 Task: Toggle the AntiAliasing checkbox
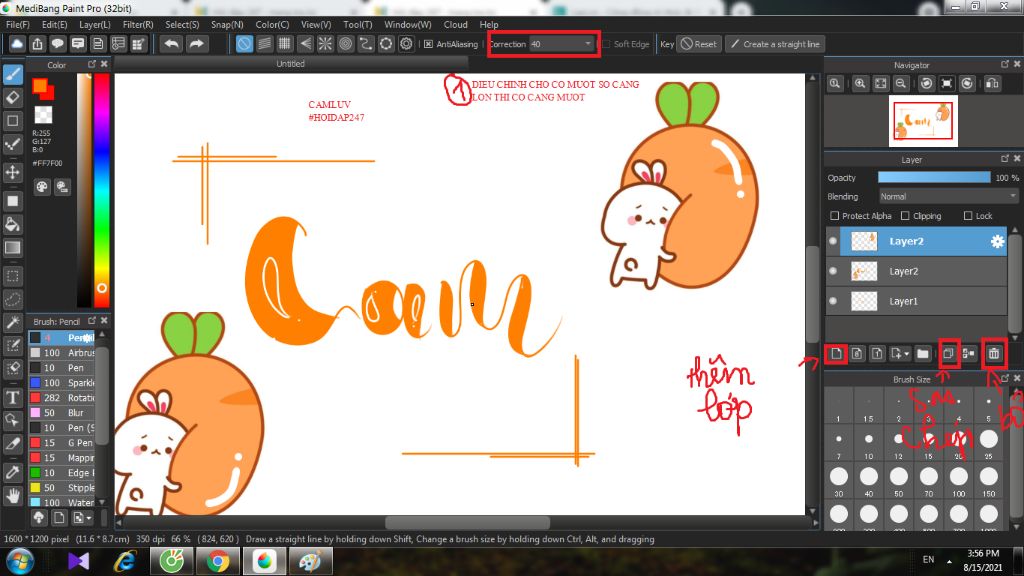point(428,44)
